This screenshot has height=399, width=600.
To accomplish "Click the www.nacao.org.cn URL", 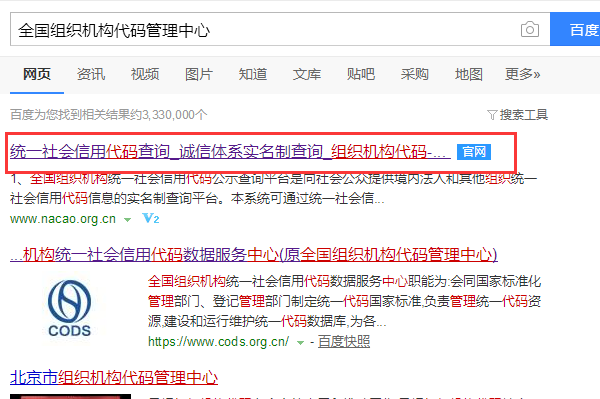I will click(x=63, y=219).
